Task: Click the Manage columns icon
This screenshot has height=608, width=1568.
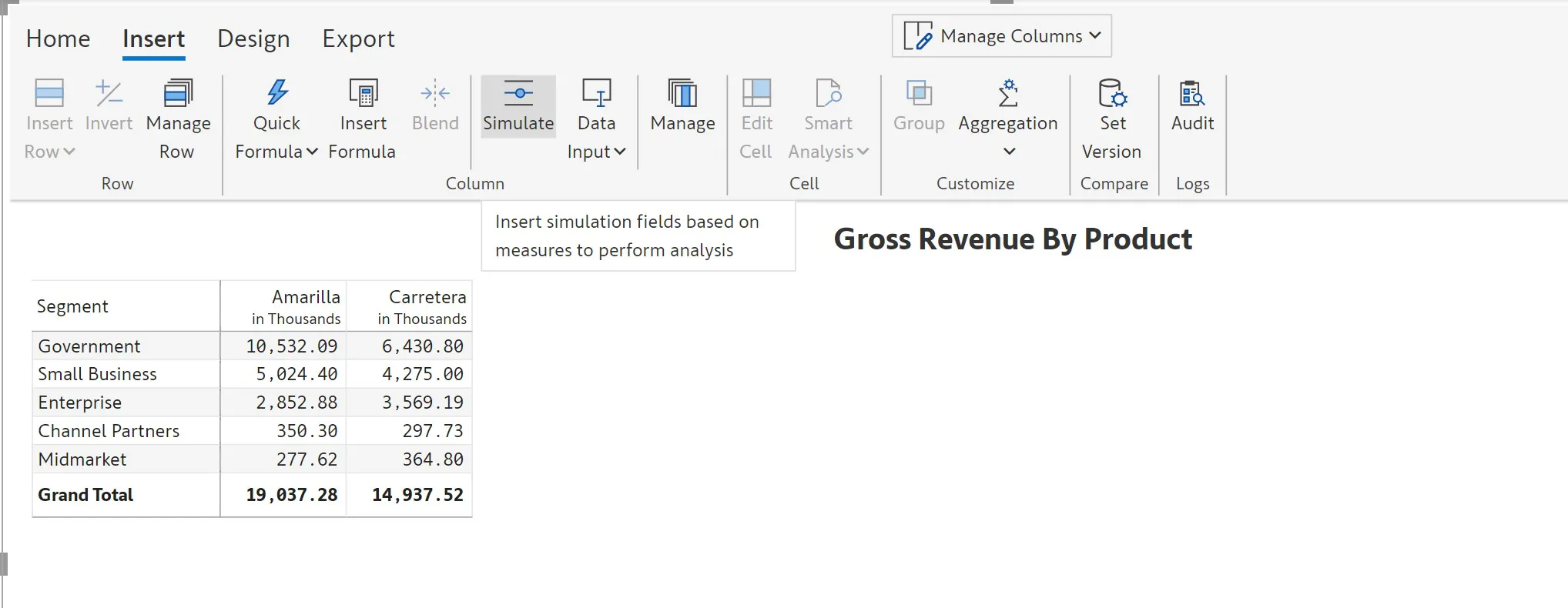Action: pos(682,93)
